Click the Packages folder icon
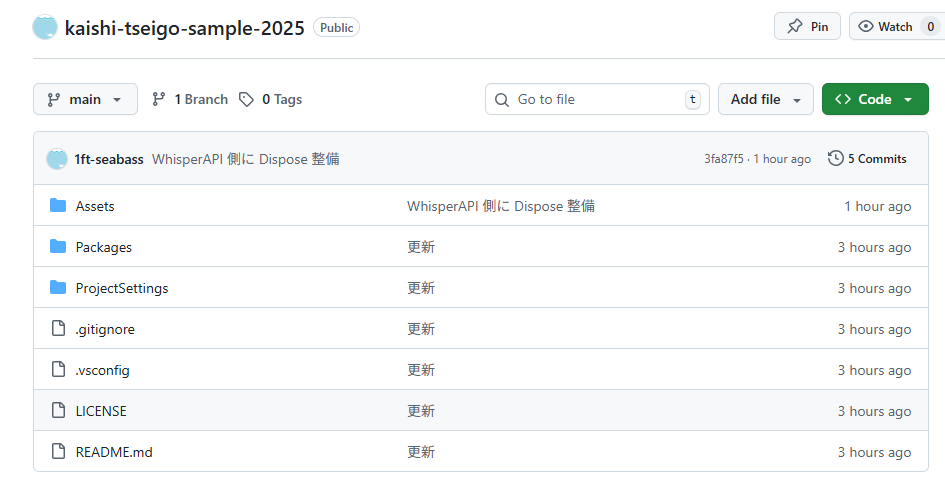 [57, 247]
